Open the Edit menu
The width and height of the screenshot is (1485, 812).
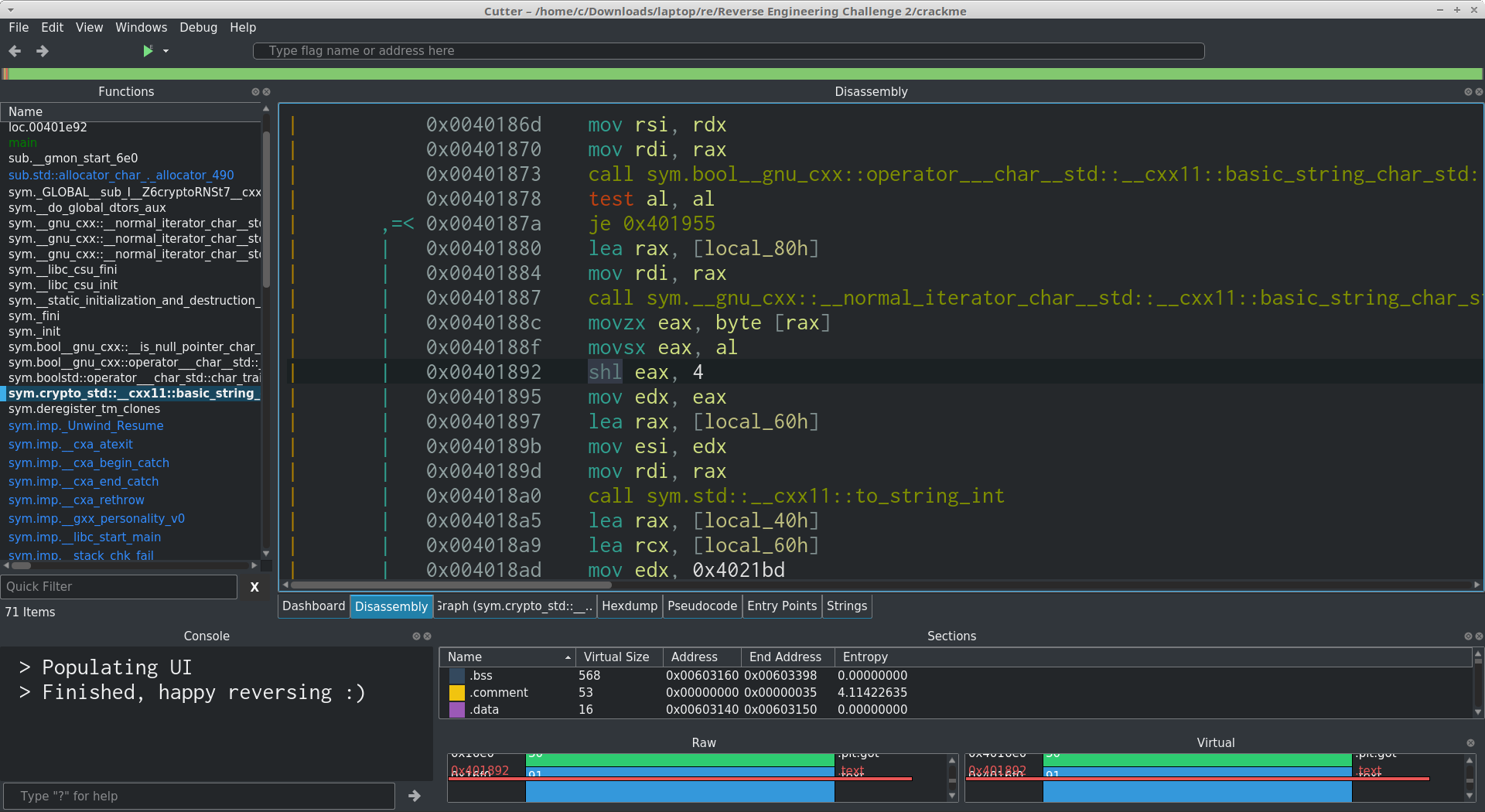pyautogui.click(x=53, y=28)
